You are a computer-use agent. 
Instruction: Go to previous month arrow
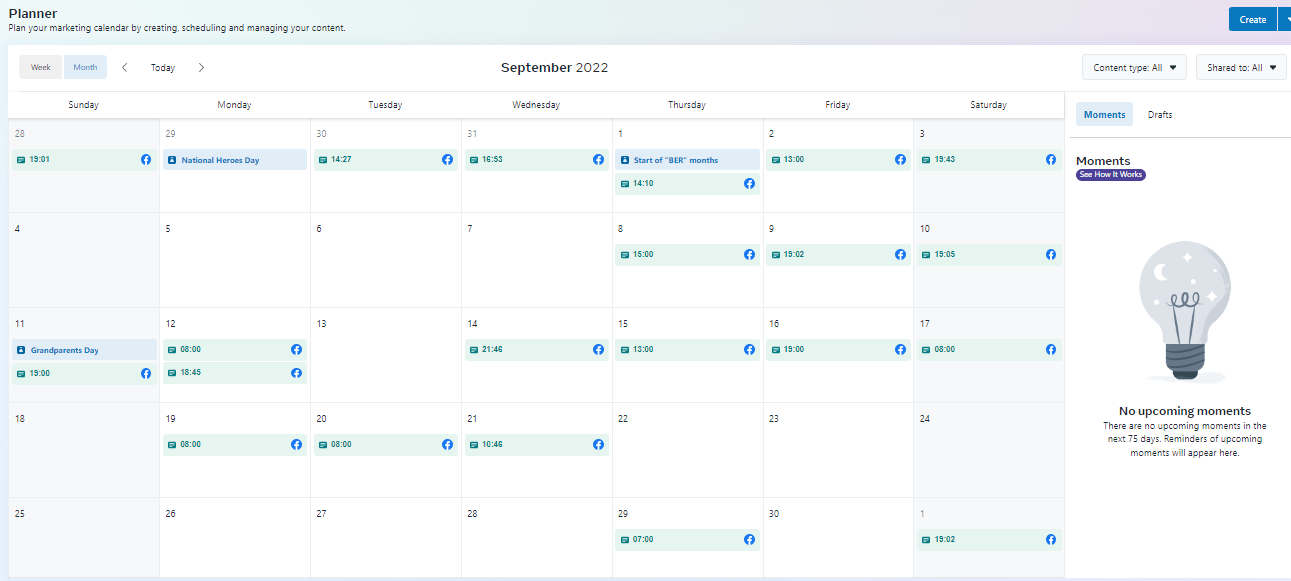tap(125, 67)
